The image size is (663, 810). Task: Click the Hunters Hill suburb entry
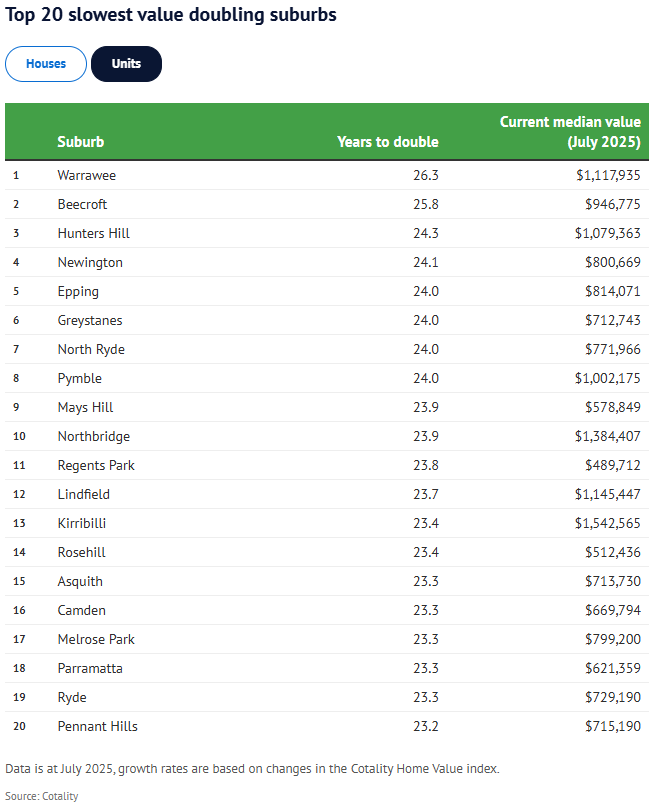point(94,233)
